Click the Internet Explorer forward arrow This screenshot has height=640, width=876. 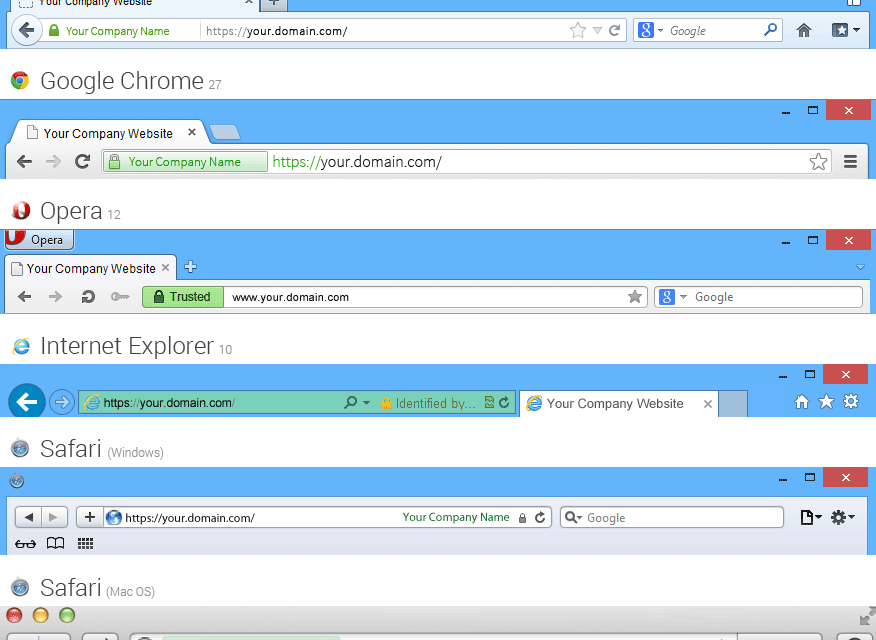61,402
